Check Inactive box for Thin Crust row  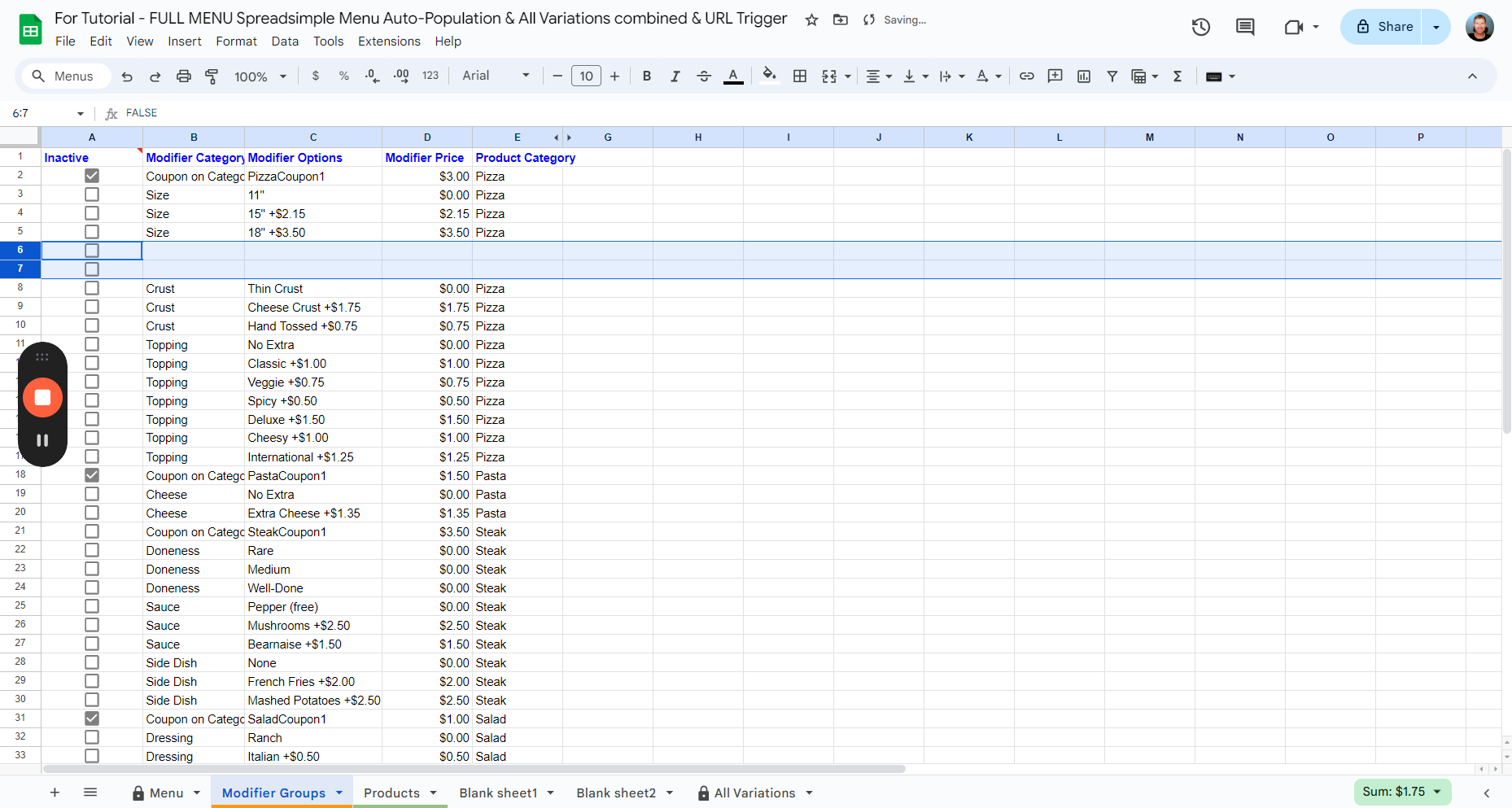(x=92, y=288)
